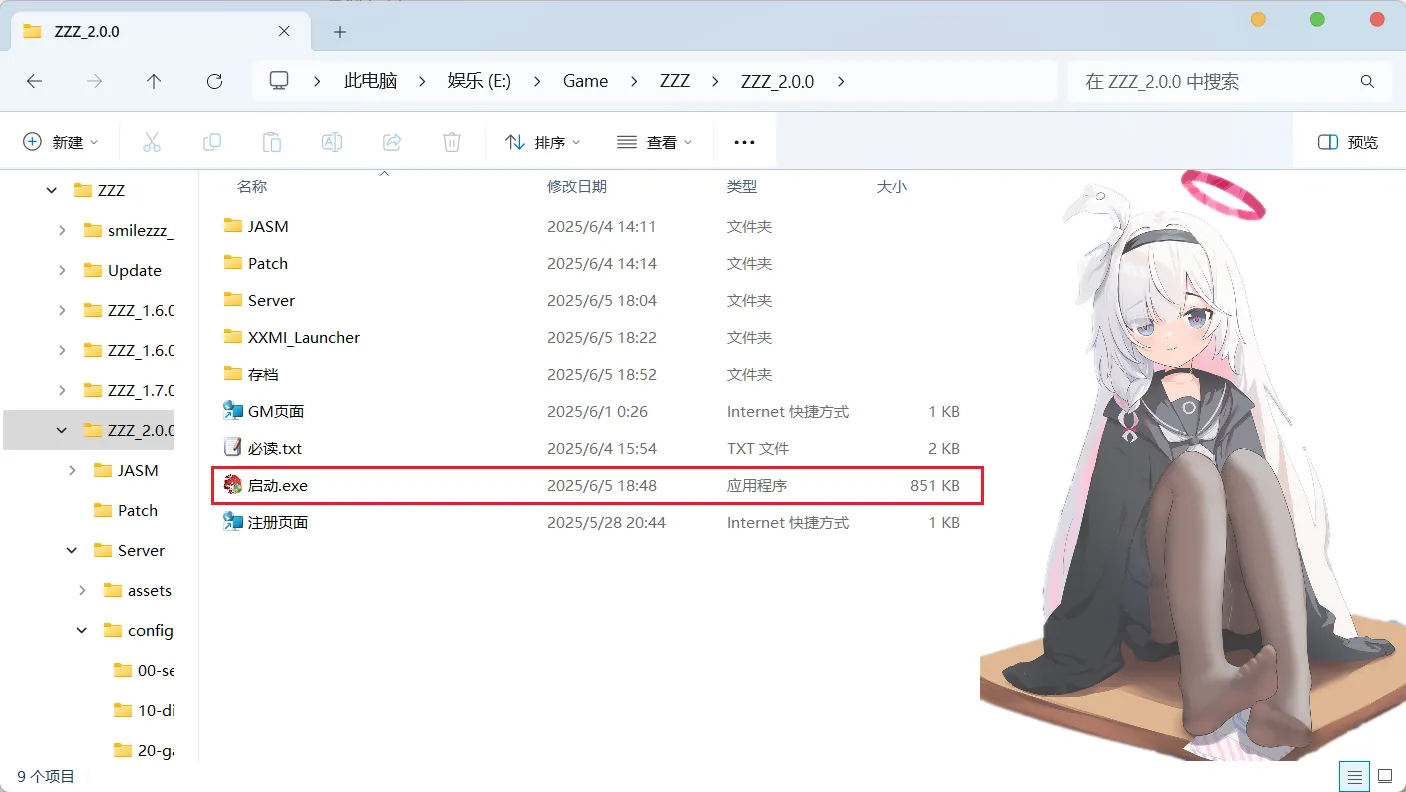Copy the selected item
The height and width of the screenshot is (792, 1406).
(x=212, y=141)
